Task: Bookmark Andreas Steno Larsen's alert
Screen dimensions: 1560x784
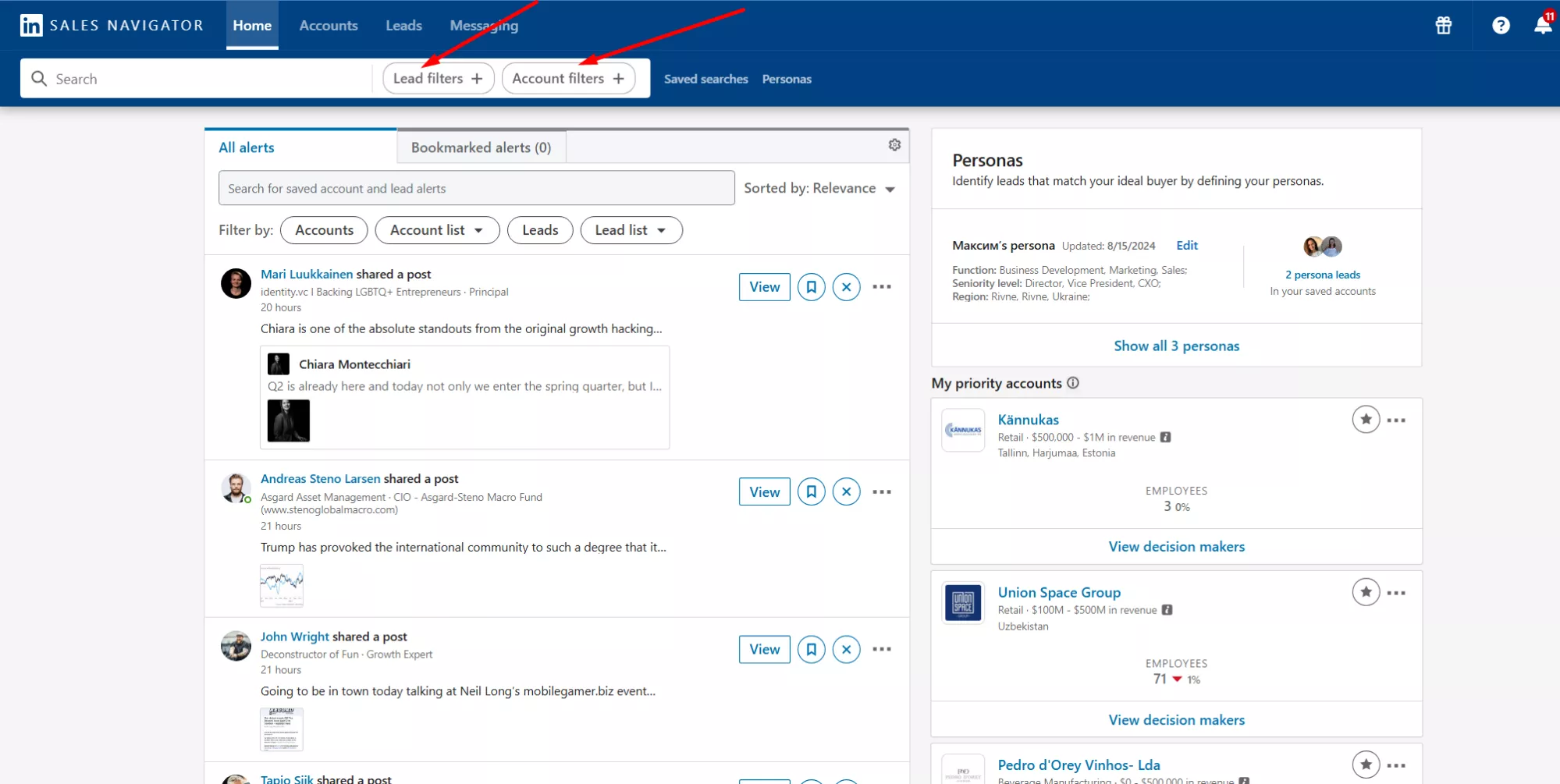Action: (811, 491)
